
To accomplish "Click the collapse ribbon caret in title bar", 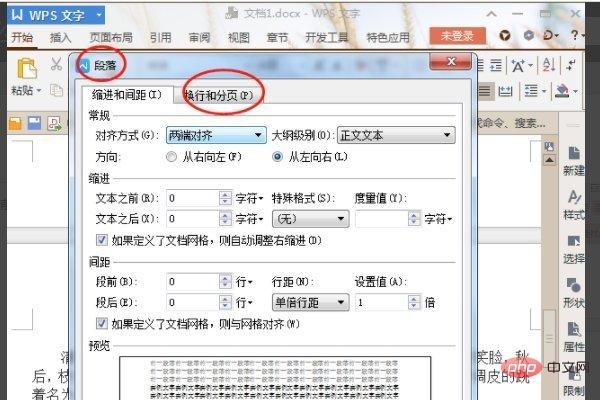I will pos(492,15).
